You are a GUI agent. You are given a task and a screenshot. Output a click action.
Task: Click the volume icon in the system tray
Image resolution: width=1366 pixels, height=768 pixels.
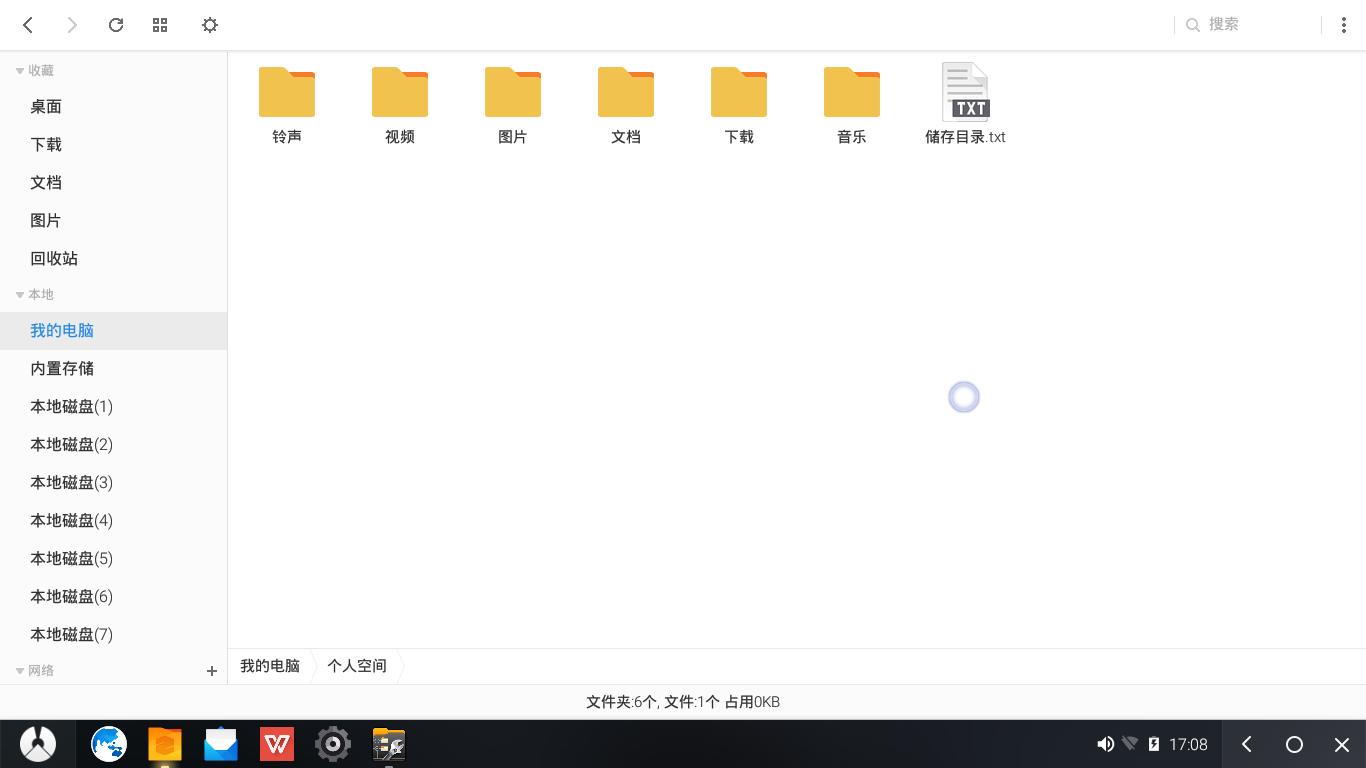[x=1105, y=744]
